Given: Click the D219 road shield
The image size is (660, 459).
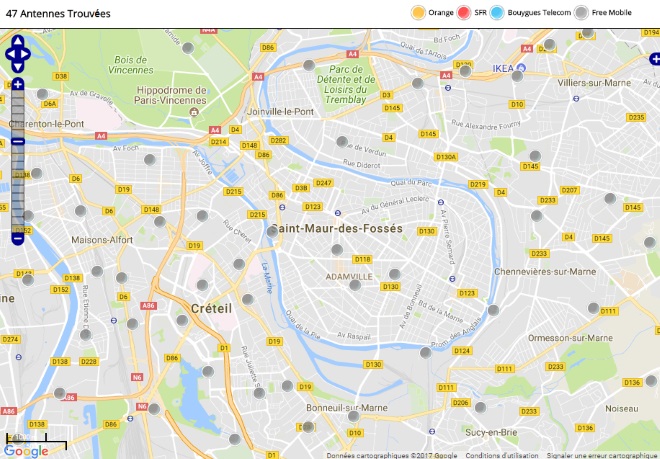Looking at the screenshot, I should [478, 184].
